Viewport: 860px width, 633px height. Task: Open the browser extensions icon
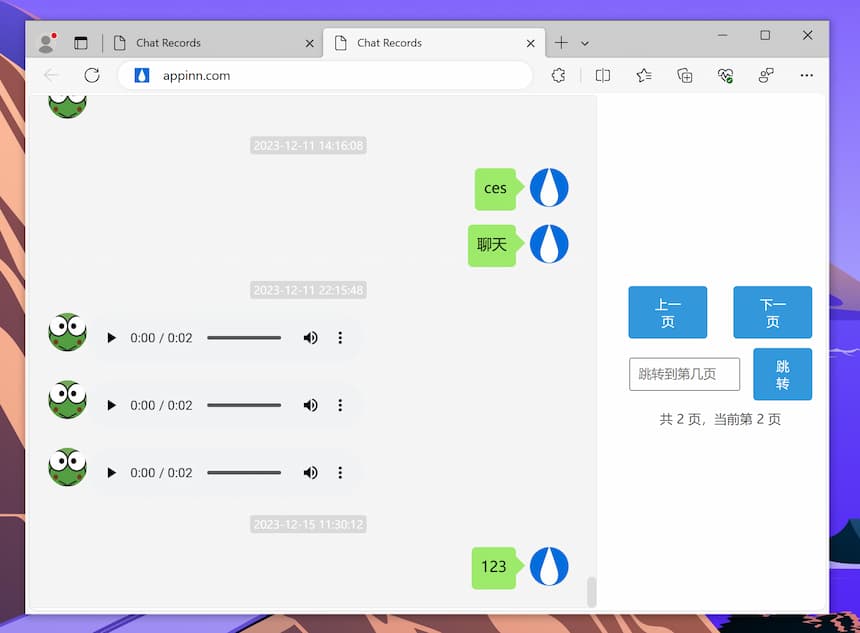(x=559, y=75)
